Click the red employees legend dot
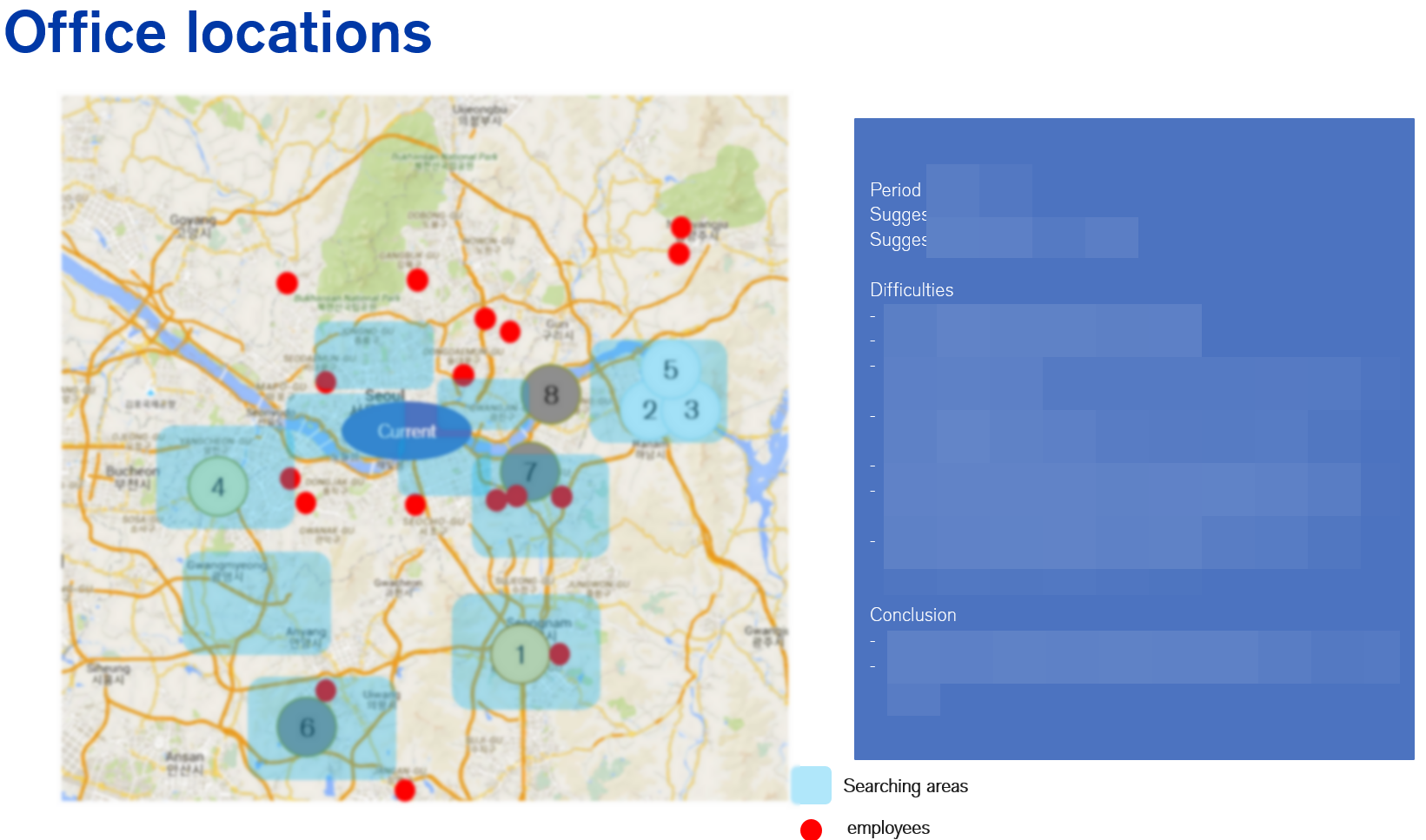Image resolution: width=1426 pixels, height=840 pixels. [x=811, y=830]
